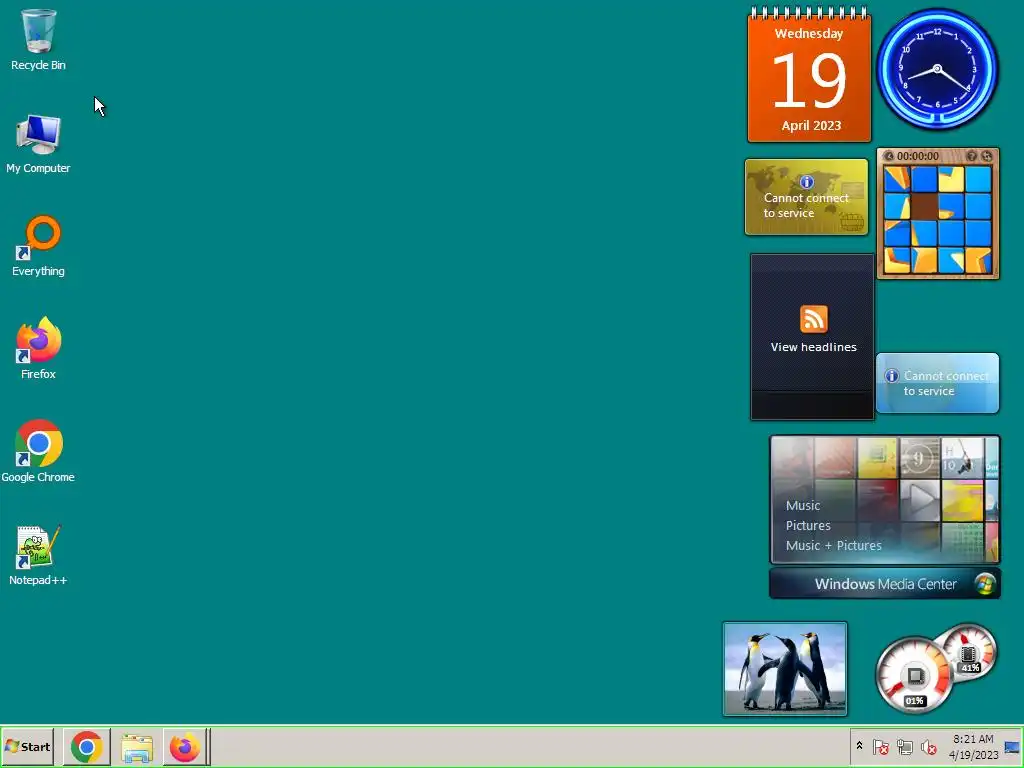
Task: Click the Media Center play arrow thumbnail
Action: pos(920,500)
